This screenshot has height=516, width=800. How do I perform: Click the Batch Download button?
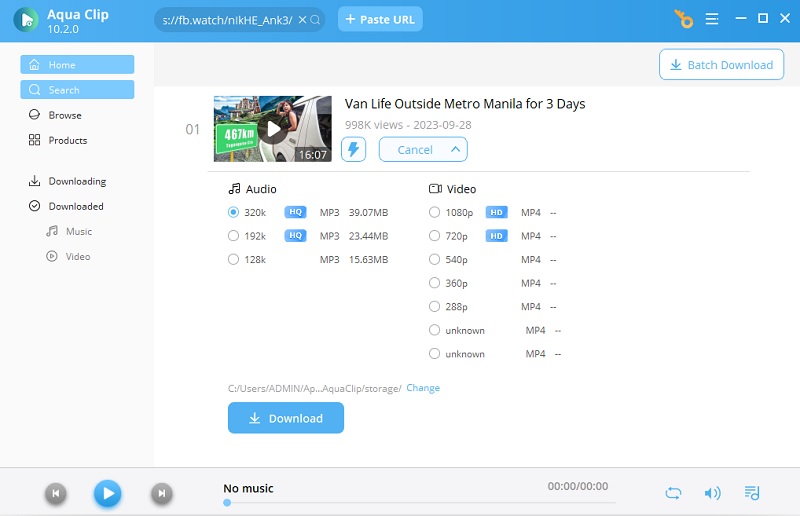pyautogui.click(x=721, y=65)
